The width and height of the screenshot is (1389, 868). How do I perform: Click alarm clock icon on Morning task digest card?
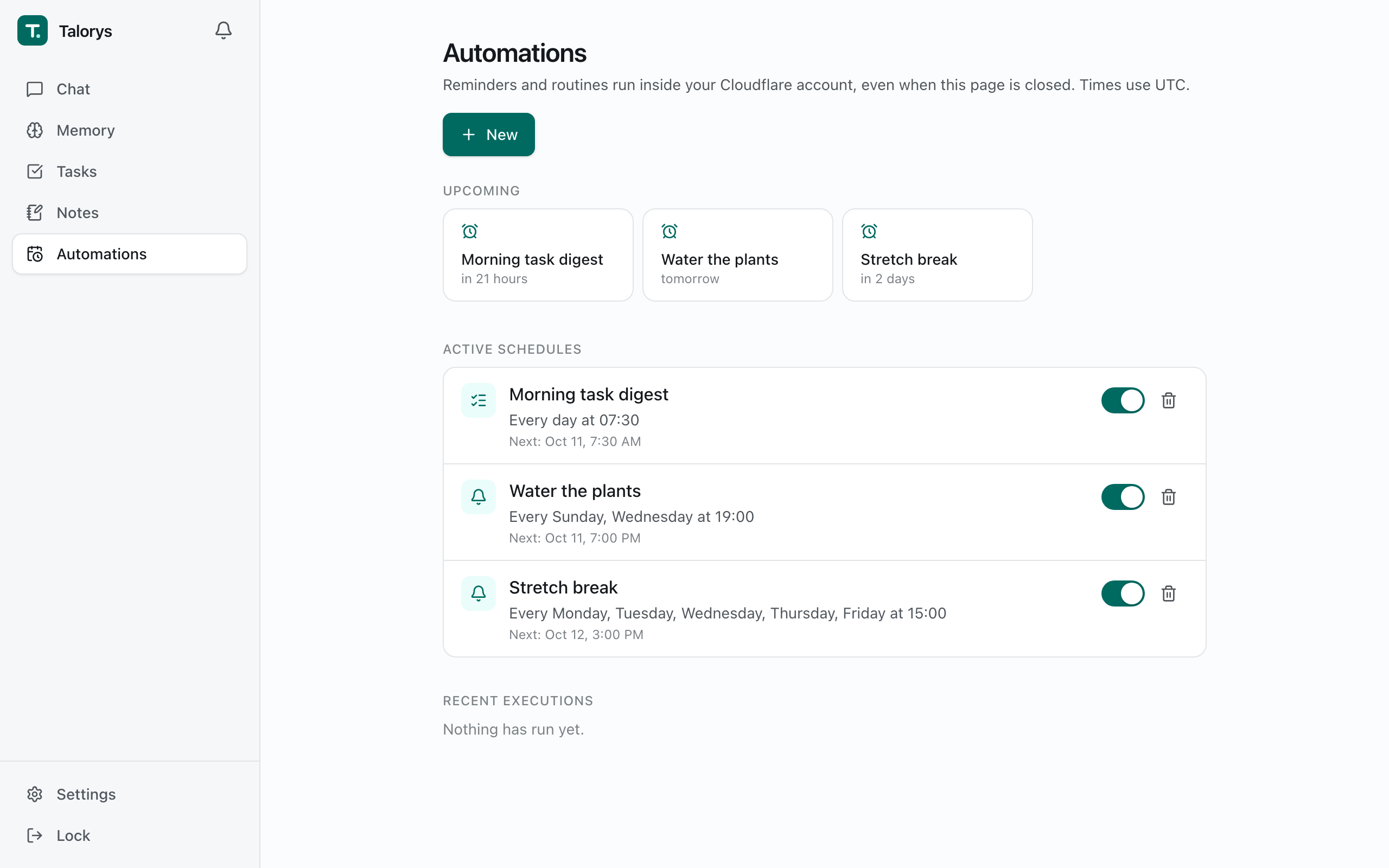470,231
